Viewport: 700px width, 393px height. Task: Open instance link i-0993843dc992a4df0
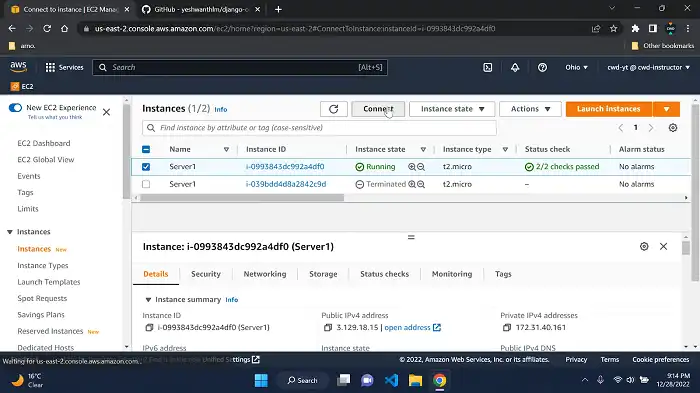tap(285, 167)
